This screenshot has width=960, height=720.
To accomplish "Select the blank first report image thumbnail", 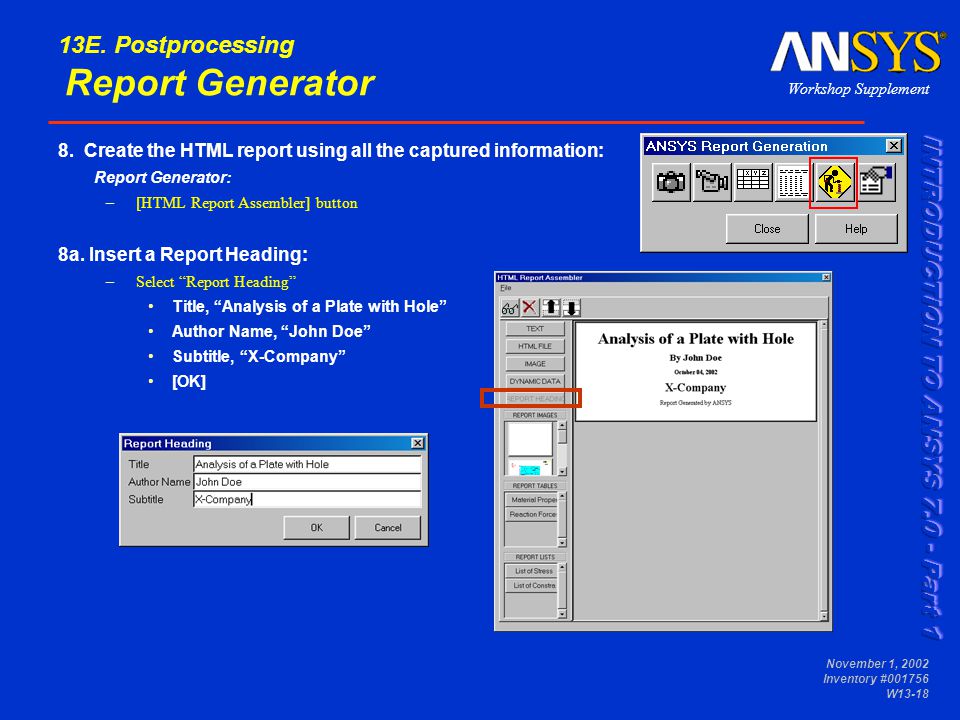I will tap(530, 439).
